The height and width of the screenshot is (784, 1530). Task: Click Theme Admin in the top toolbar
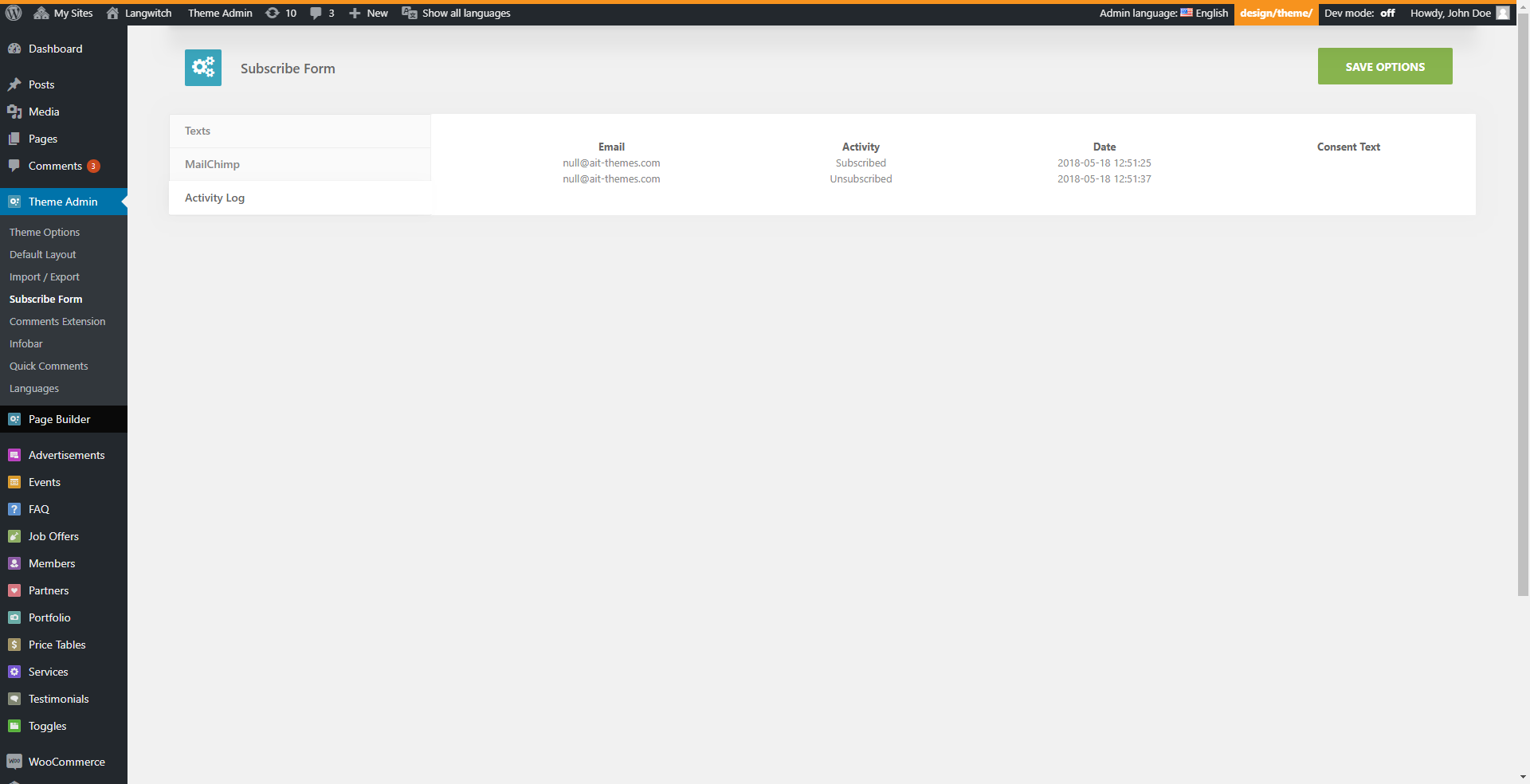point(220,13)
